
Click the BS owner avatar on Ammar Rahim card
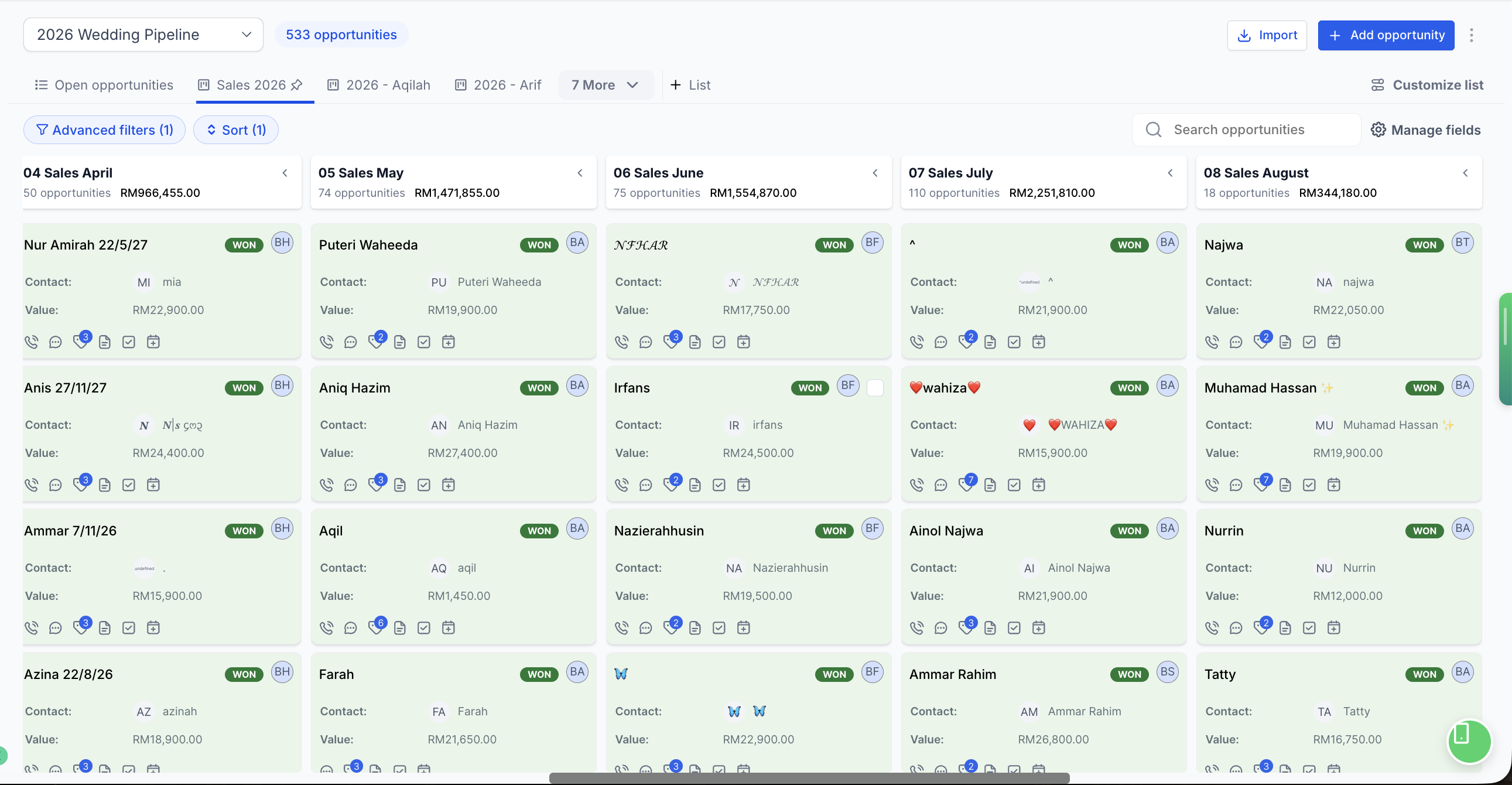(1168, 672)
